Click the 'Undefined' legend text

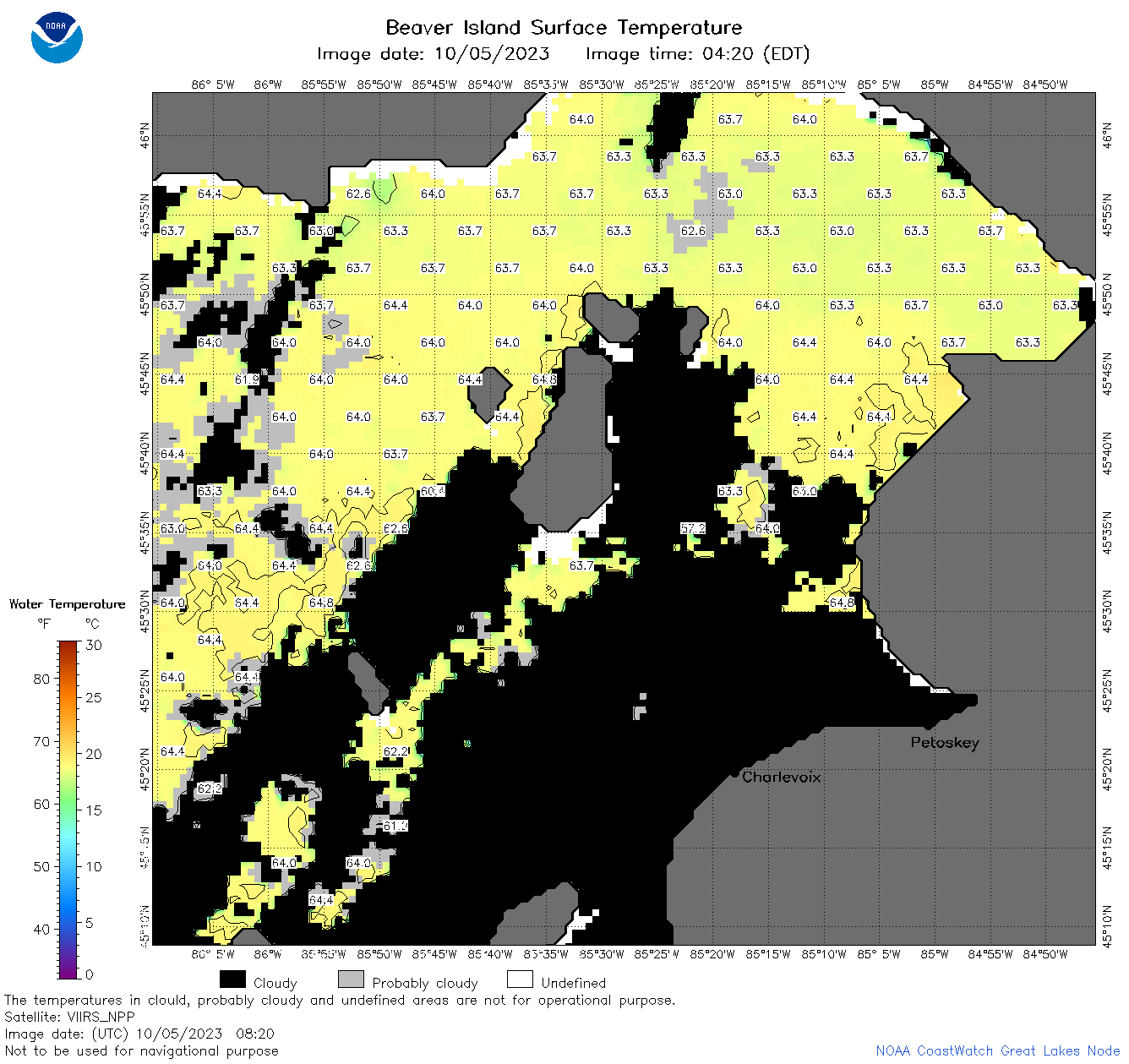click(x=574, y=983)
